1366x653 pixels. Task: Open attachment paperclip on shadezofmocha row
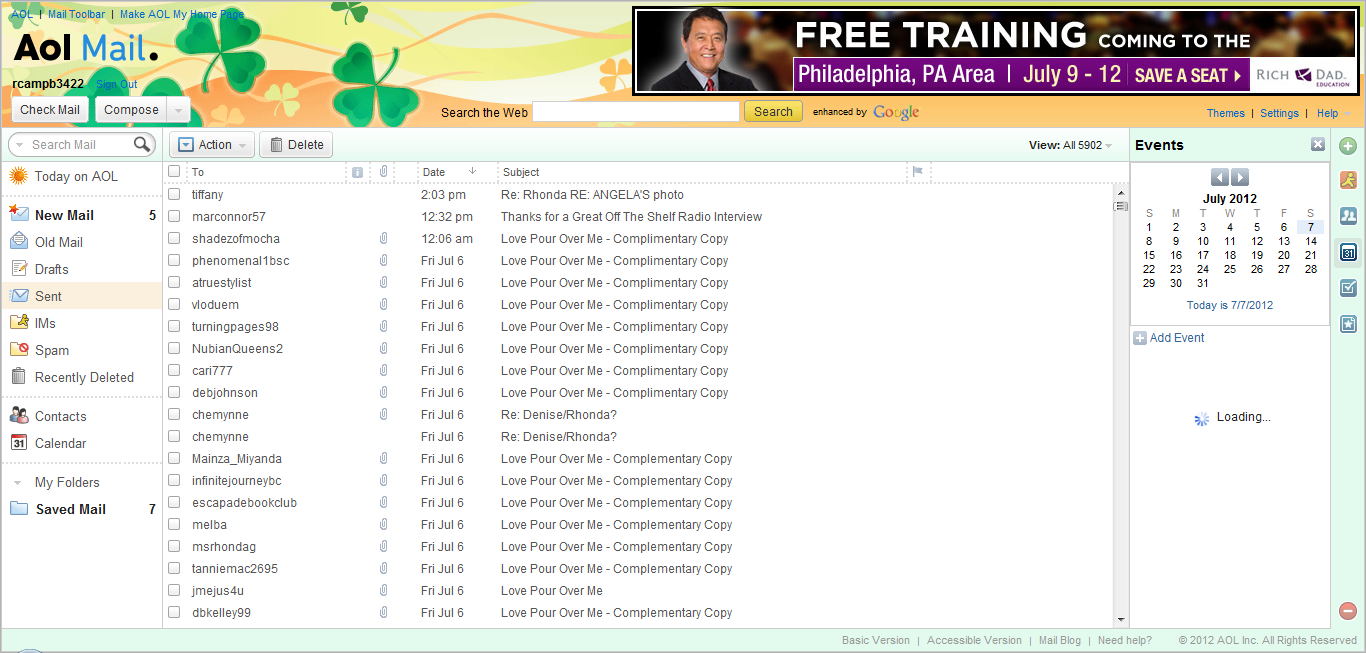tap(383, 239)
